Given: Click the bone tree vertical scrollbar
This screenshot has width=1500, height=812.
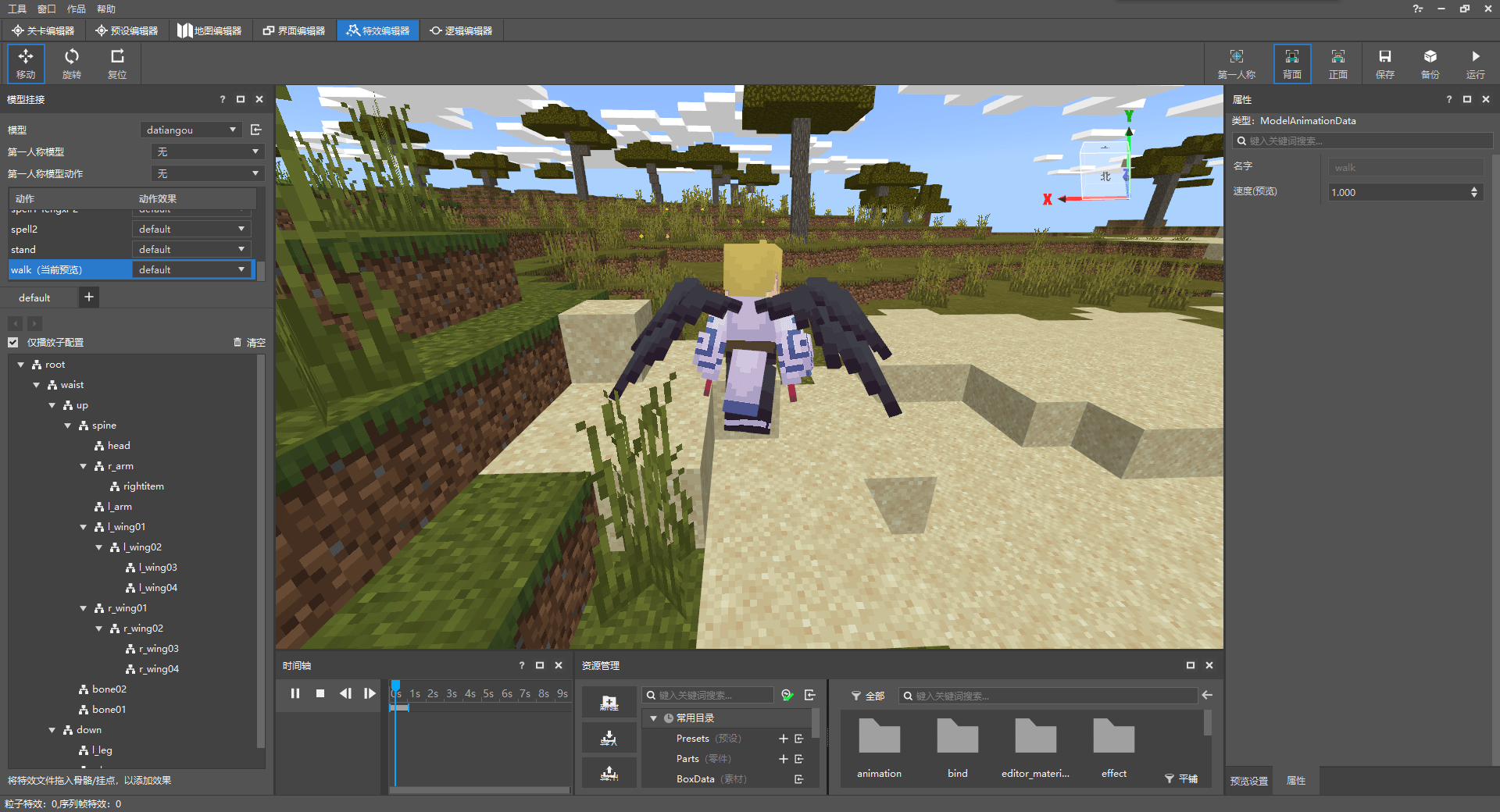Looking at the screenshot, I should point(261,550).
